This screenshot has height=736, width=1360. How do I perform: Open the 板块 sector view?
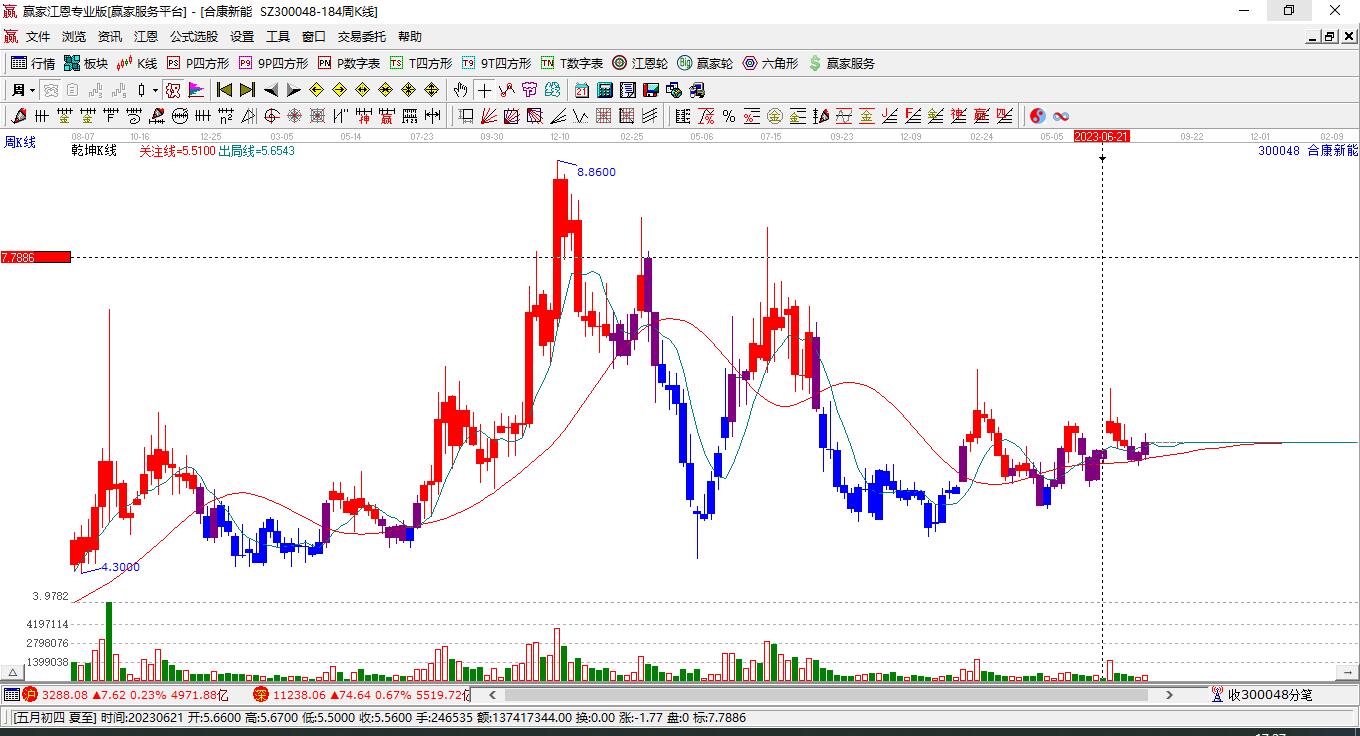pyautogui.click(x=86, y=63)
